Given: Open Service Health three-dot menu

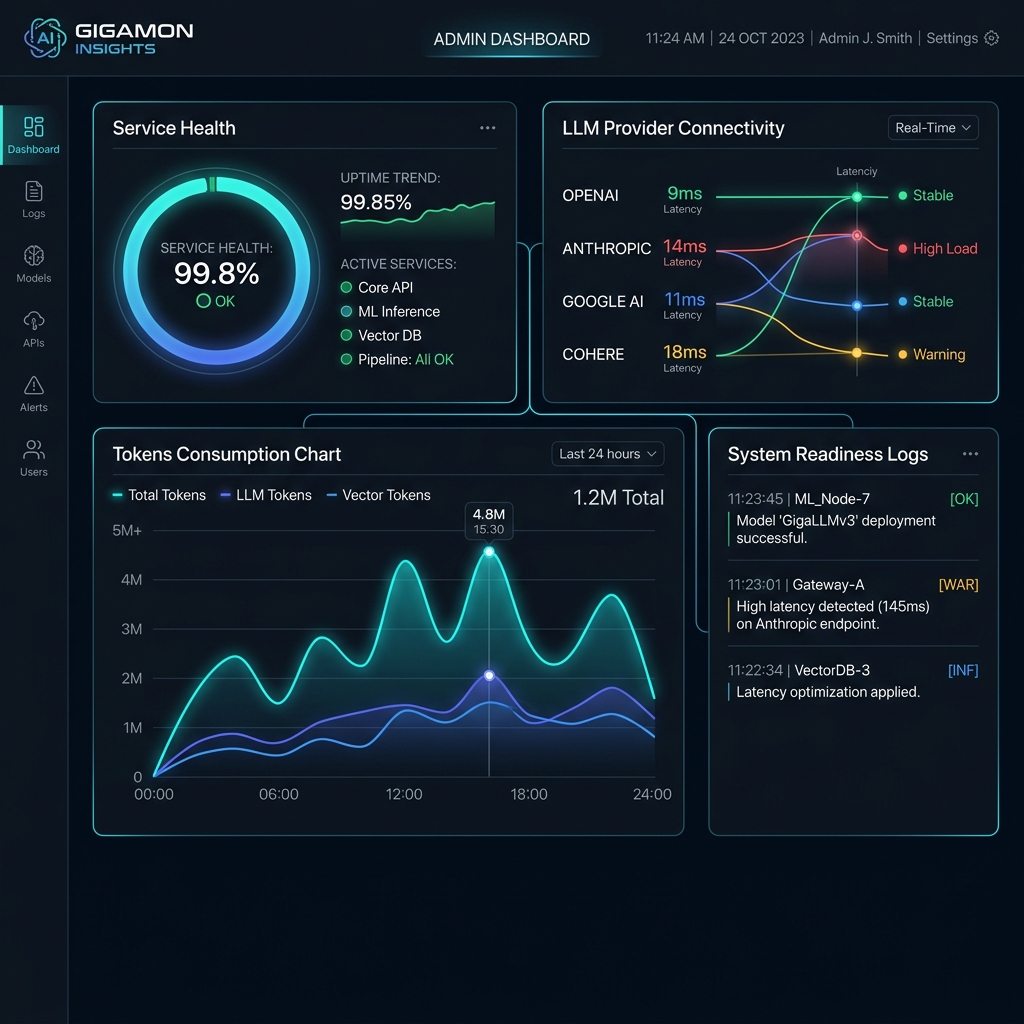Looking at the screenshot, I should [487, 128].
